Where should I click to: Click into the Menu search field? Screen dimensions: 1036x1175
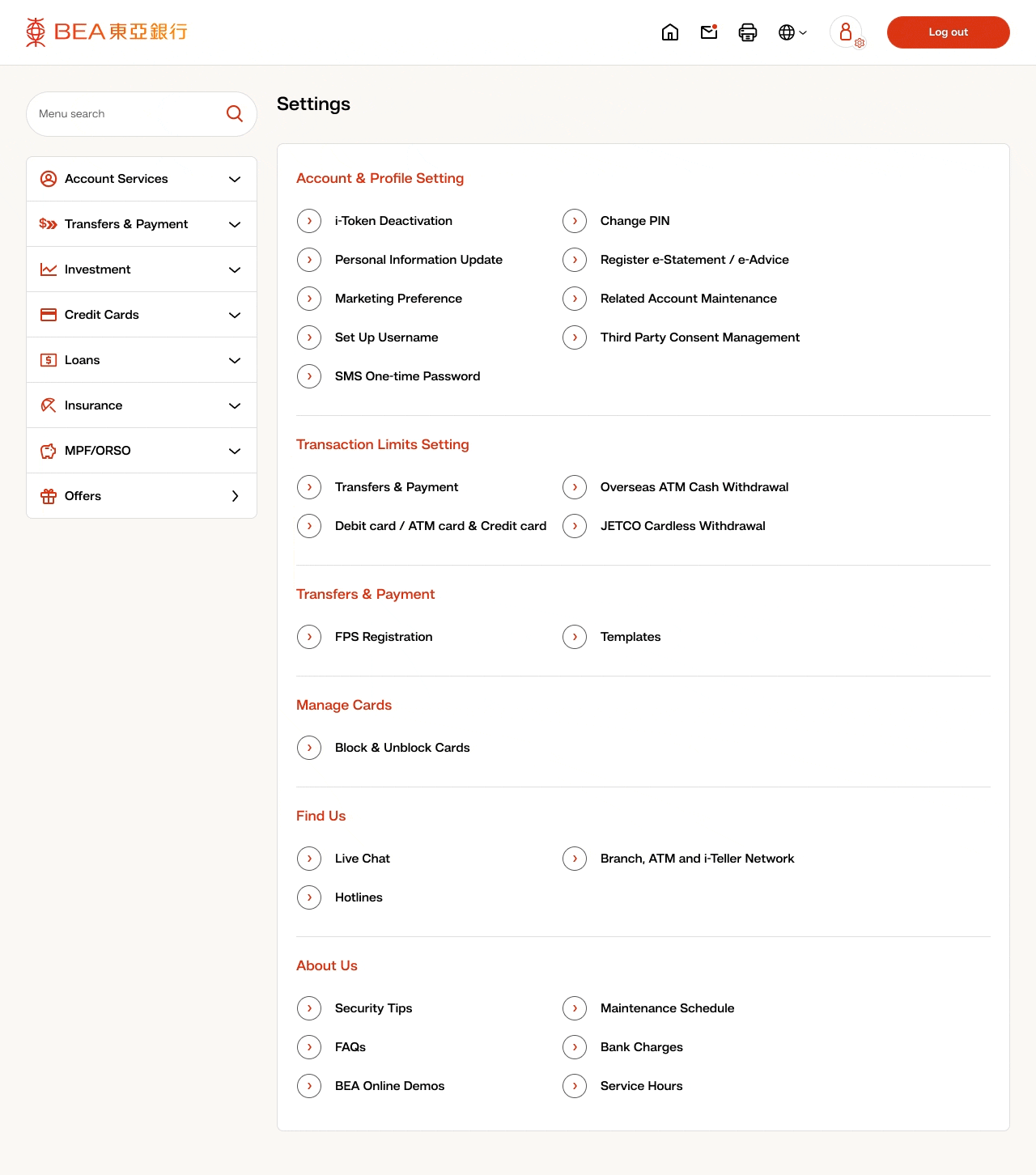coord(125,114)
